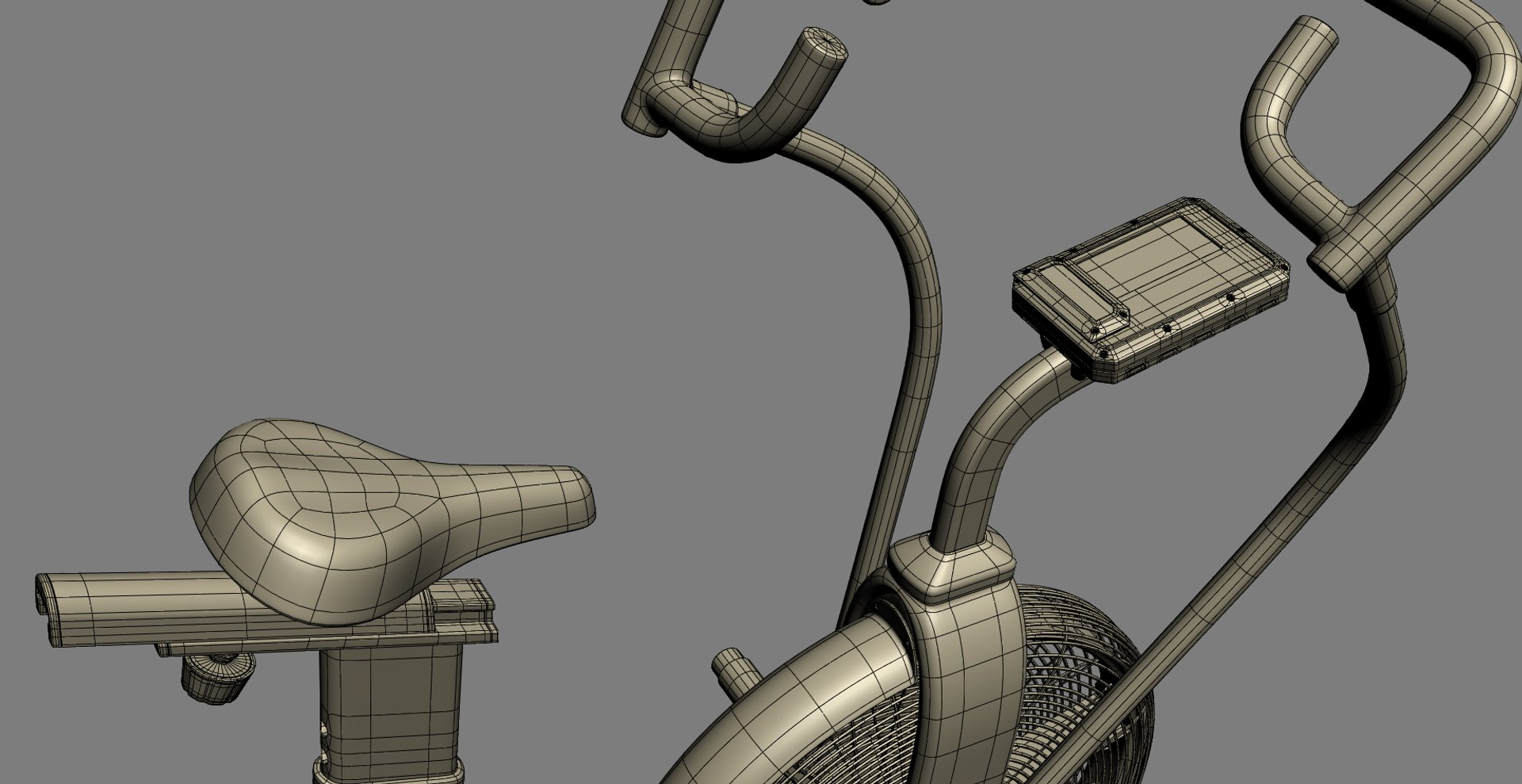Select the square seat post

(x=391, y=709)
